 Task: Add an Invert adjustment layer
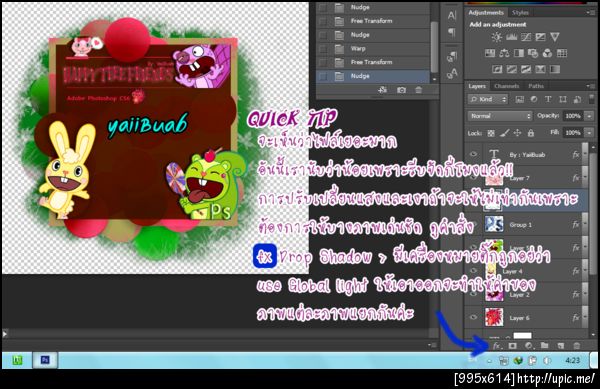coord(497,69)
